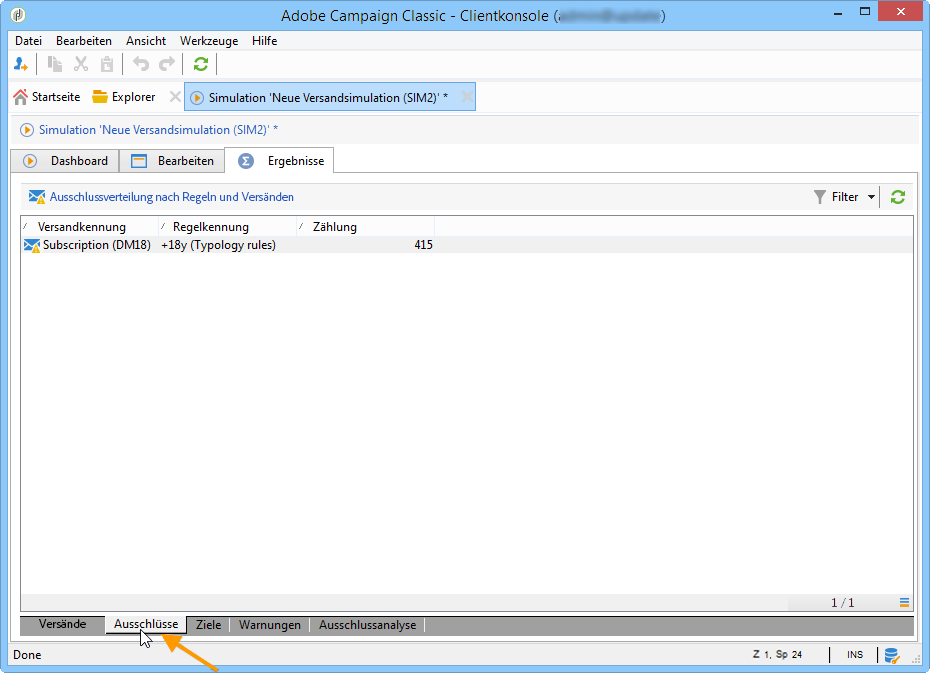Click the cut scissors toolbar icon
This screenshot has height=693, width=950.
(81, 64)
